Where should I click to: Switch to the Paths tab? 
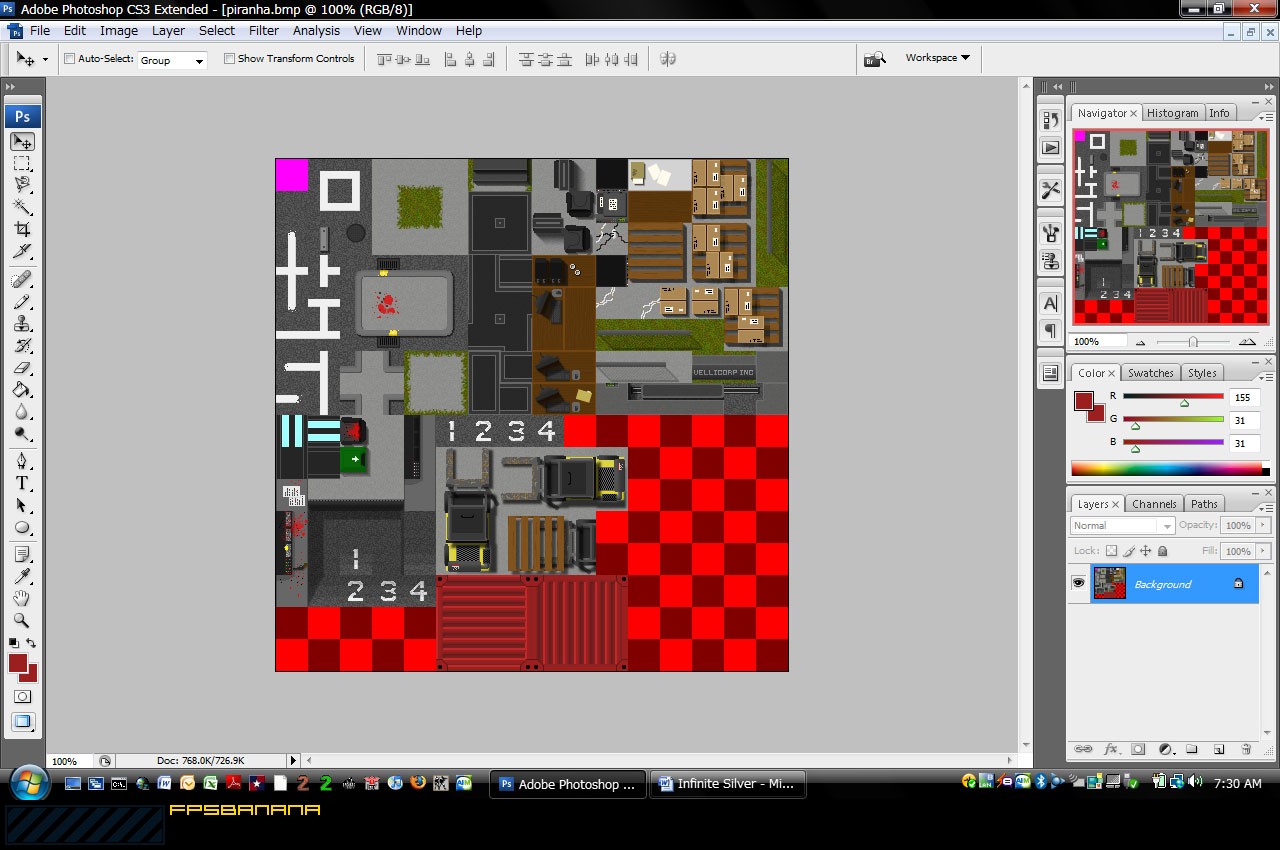pyautogui.click(x=1204, y=504)
